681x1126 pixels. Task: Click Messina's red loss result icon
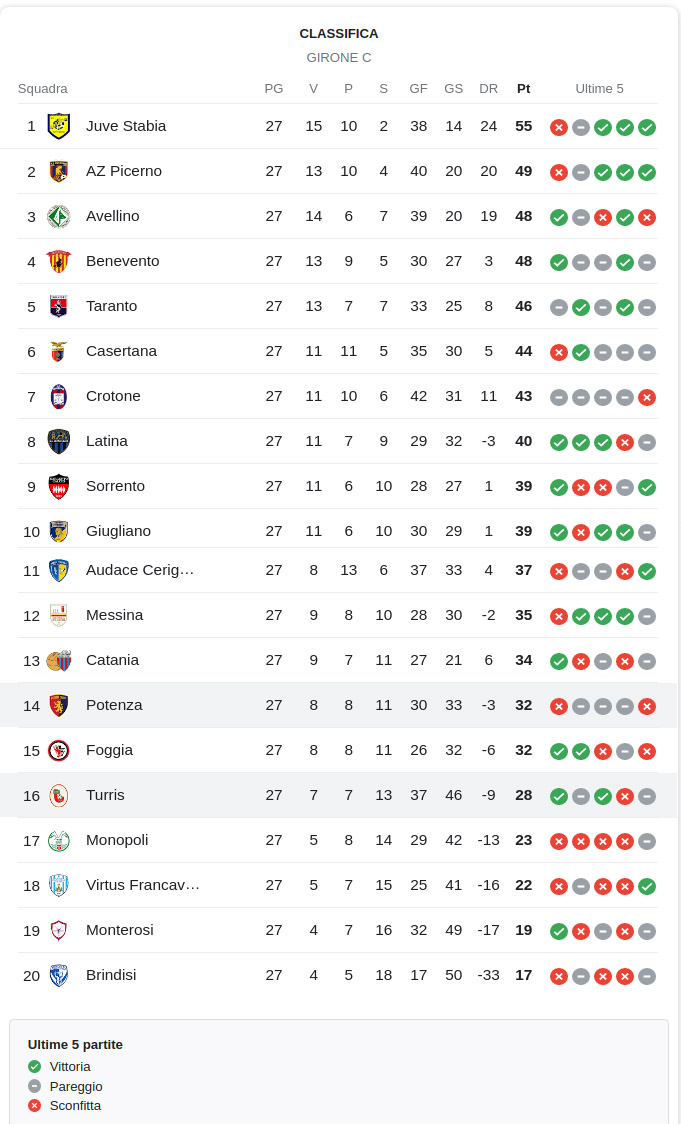(559, 616)
